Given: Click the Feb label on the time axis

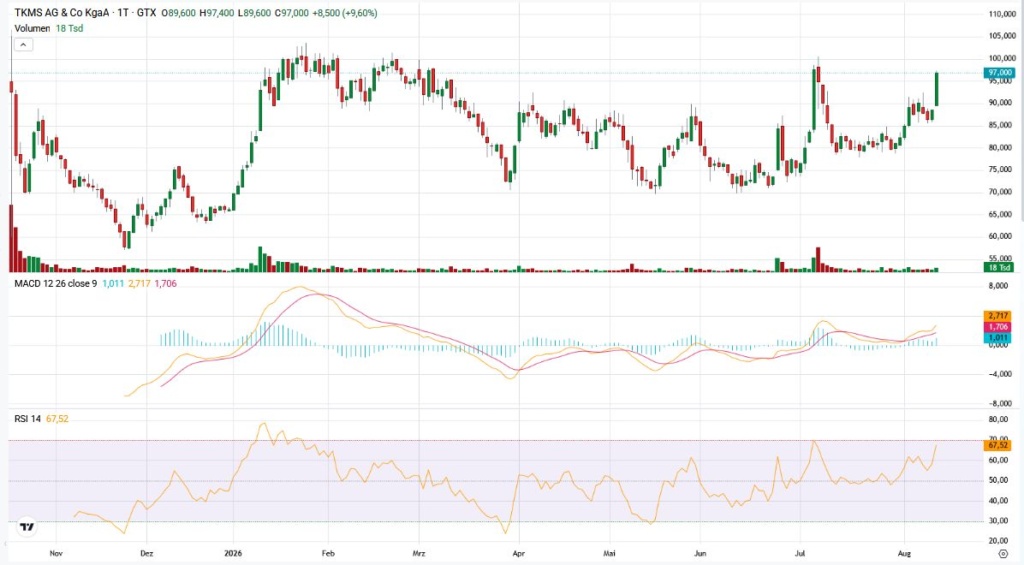Looking at the screenshot, I should [328, 553].
